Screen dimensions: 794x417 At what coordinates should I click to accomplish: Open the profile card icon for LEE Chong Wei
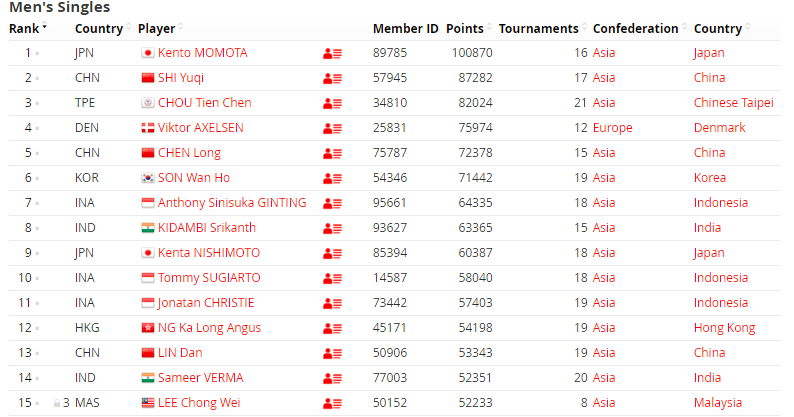point(332,403)
